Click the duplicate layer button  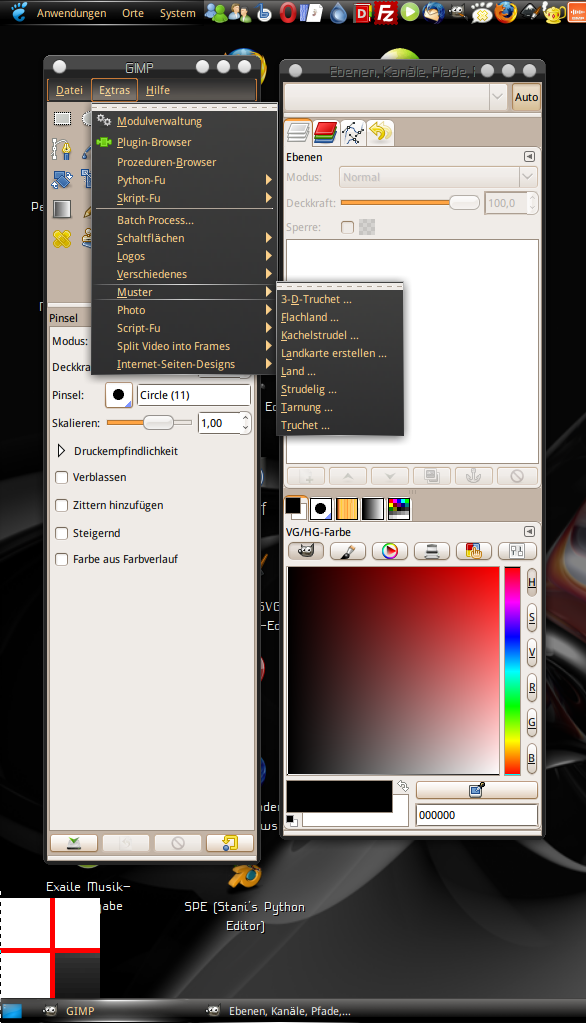(432, 476)
